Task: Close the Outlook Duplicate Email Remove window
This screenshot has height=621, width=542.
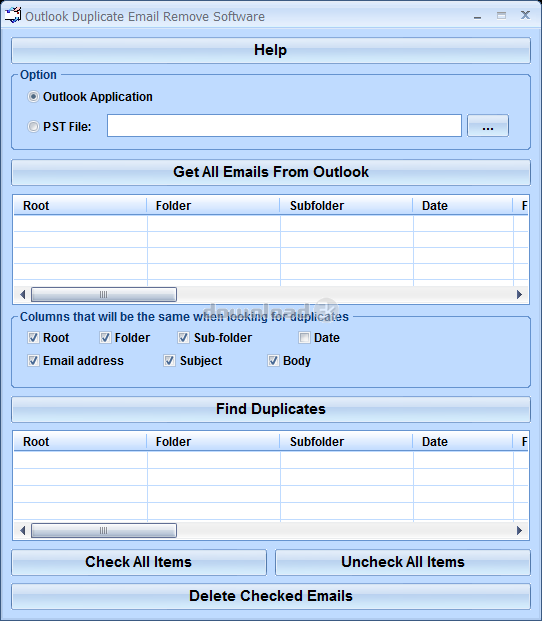Action: click(525, 15)
